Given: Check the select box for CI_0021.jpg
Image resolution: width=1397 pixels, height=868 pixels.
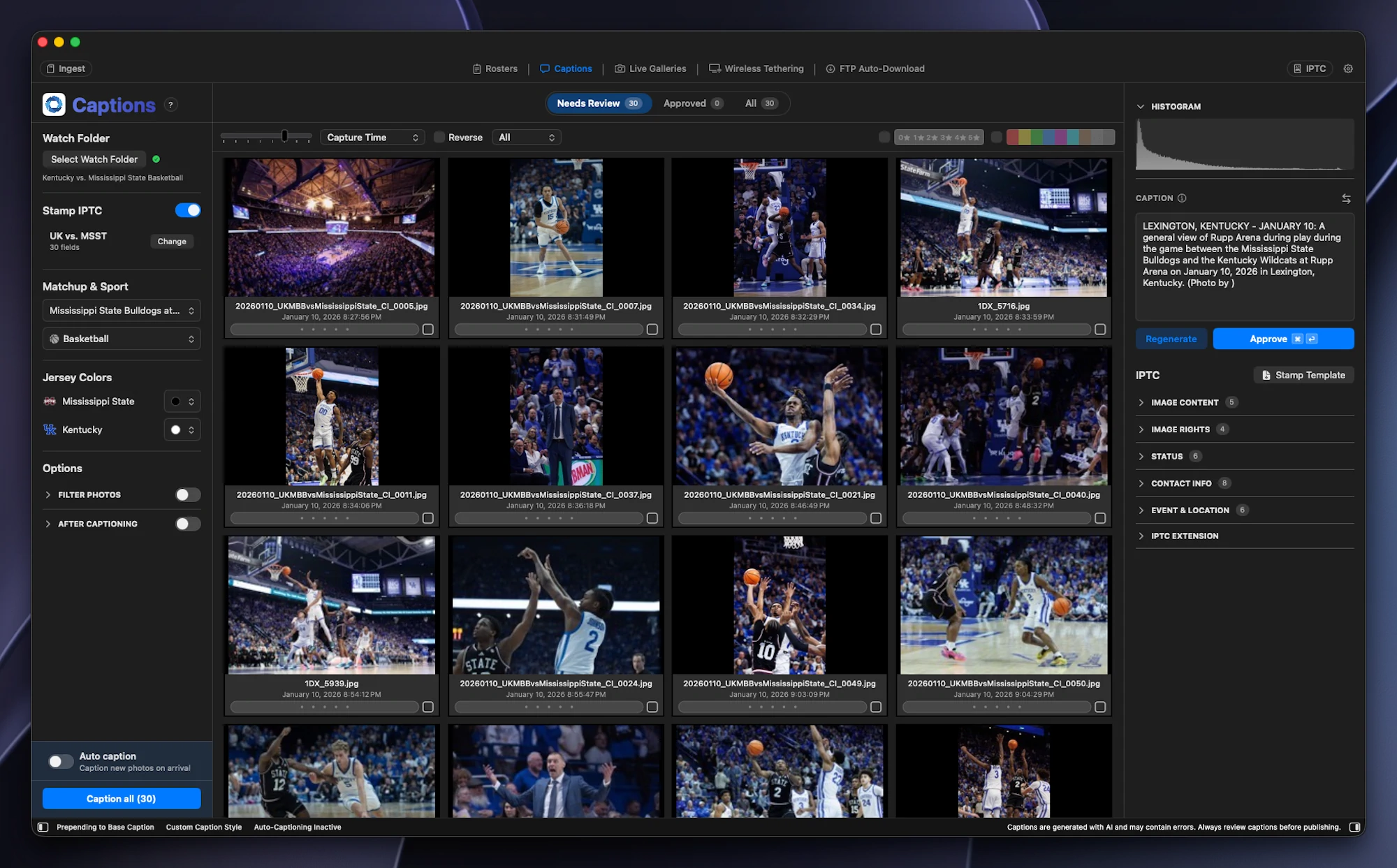Looking at the screenshot, I should pyautogui.click(x=876, y=518).
